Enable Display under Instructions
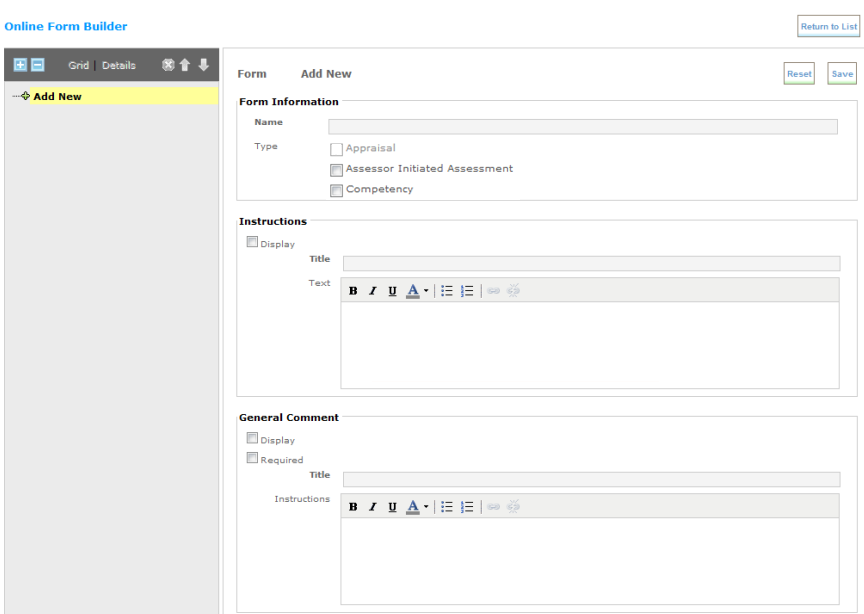Screen dimensions: 864x614 pyautogui.click(x=252, y=241)
